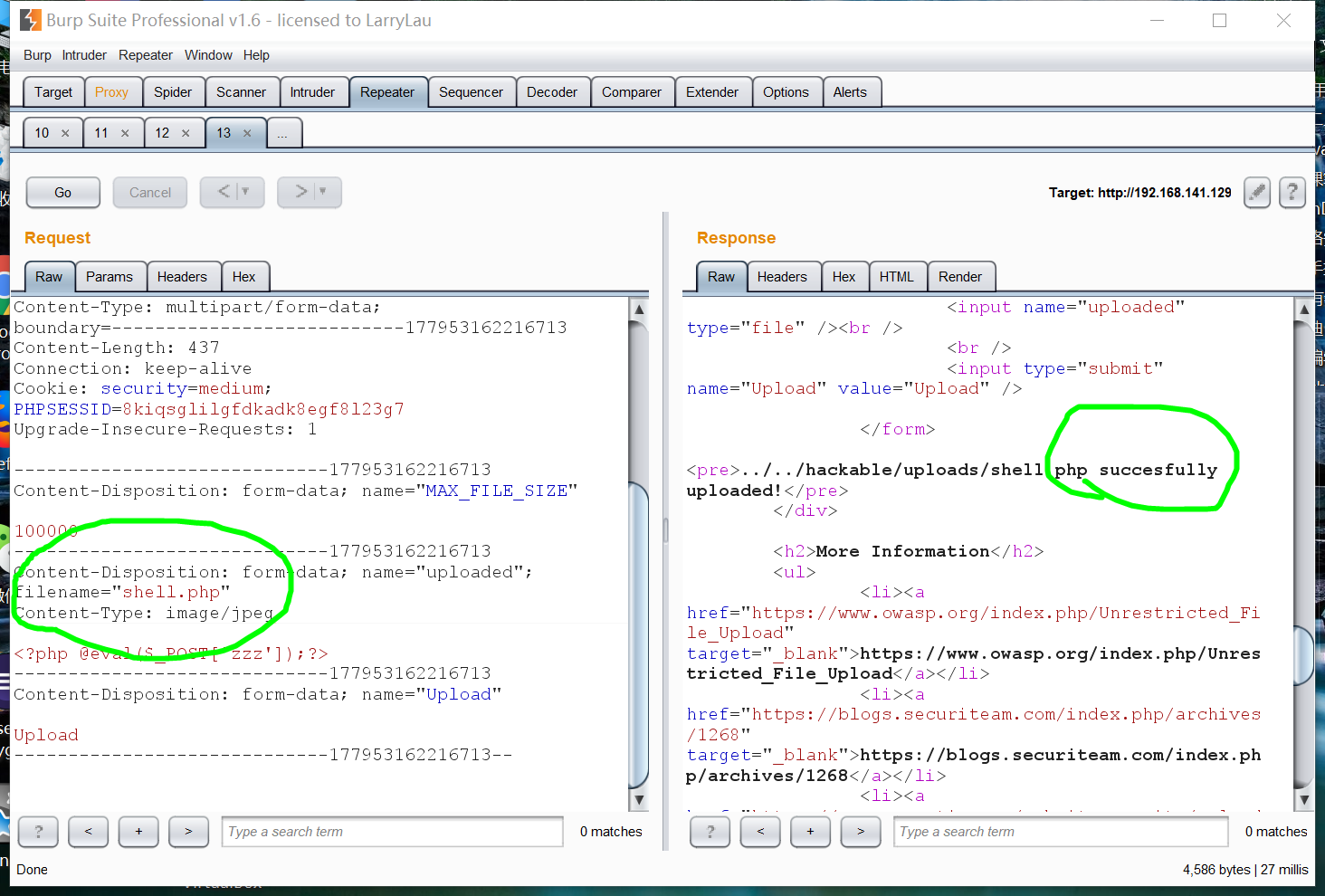Click the Burp Suite logo icon
This screenshot has height=896, width=1325.
pyautogui.click(x=31, y=20)
